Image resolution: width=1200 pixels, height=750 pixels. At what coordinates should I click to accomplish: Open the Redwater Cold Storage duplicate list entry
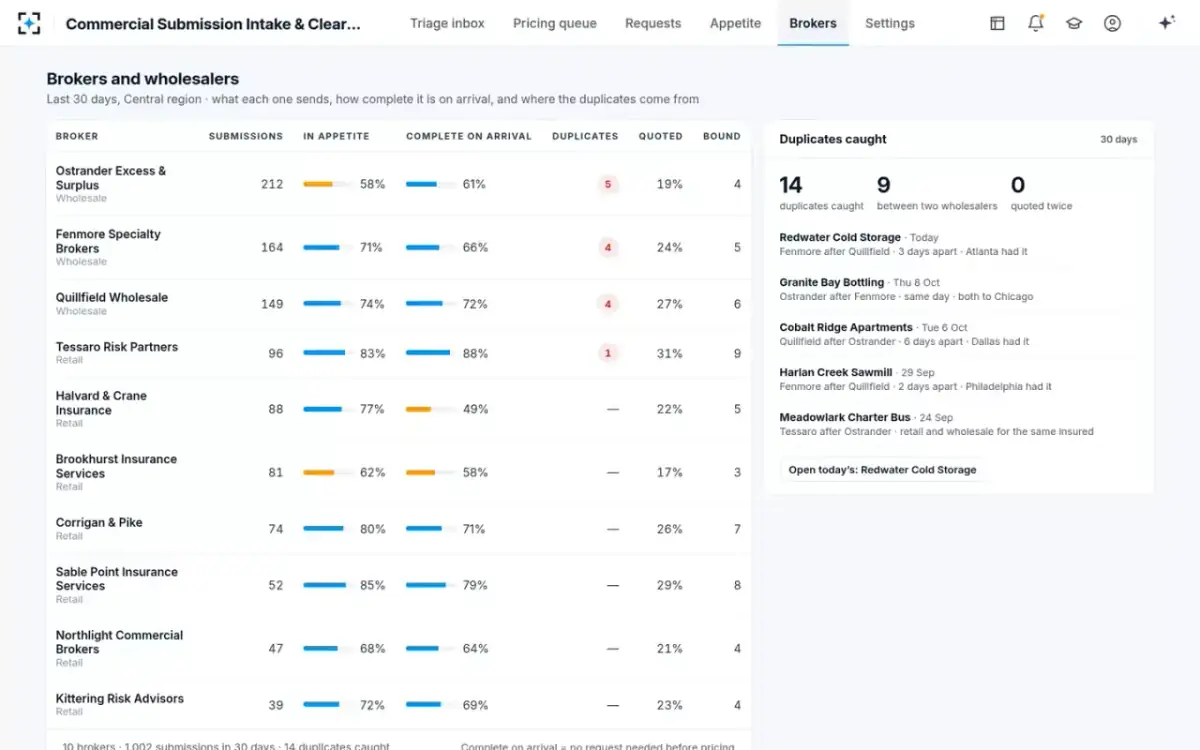[959, 244]
